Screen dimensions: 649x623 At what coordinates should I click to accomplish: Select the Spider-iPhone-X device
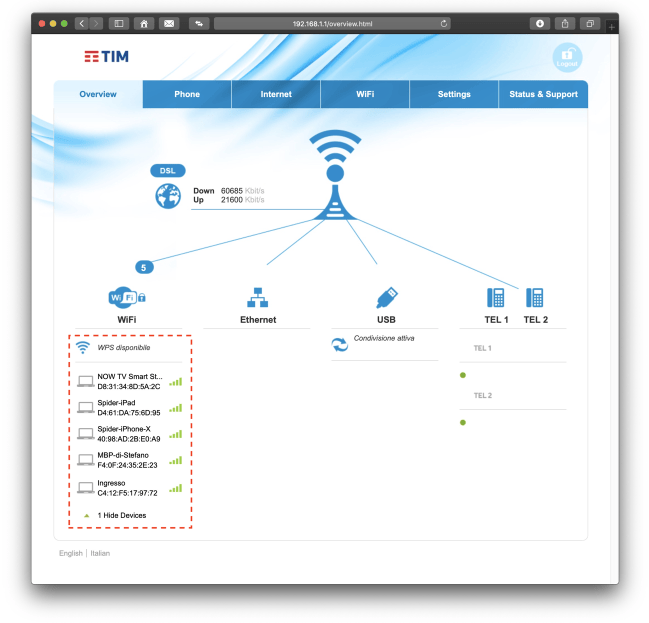point(130,434)
